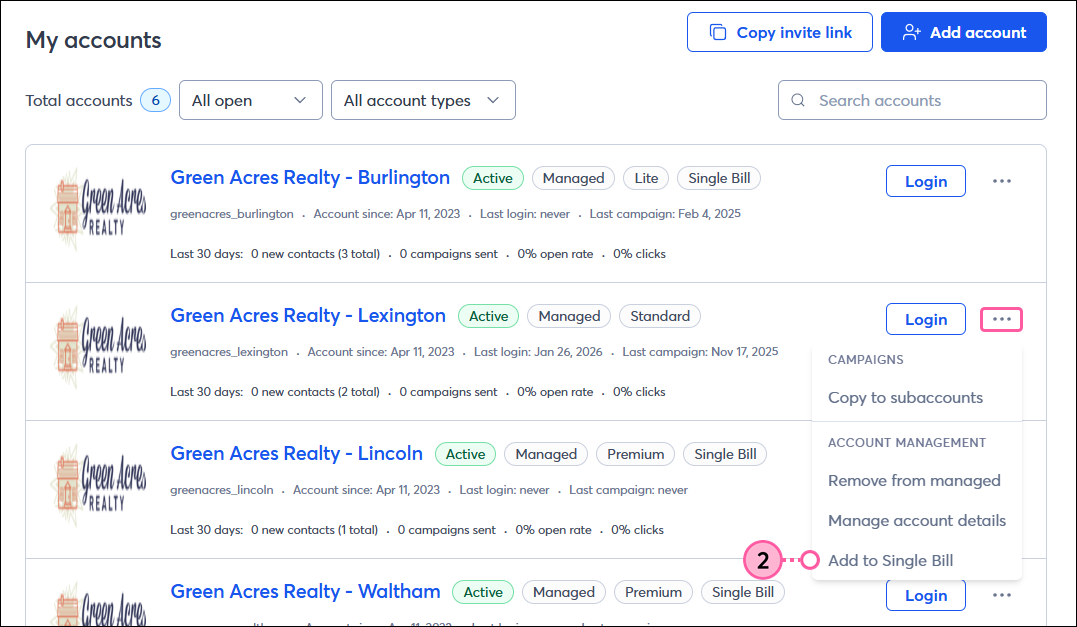Image resolution: width=1077 pixels, height=627 pixels.
Task: Click Lincoln's Single Bill tag
Action: (725, 454)
